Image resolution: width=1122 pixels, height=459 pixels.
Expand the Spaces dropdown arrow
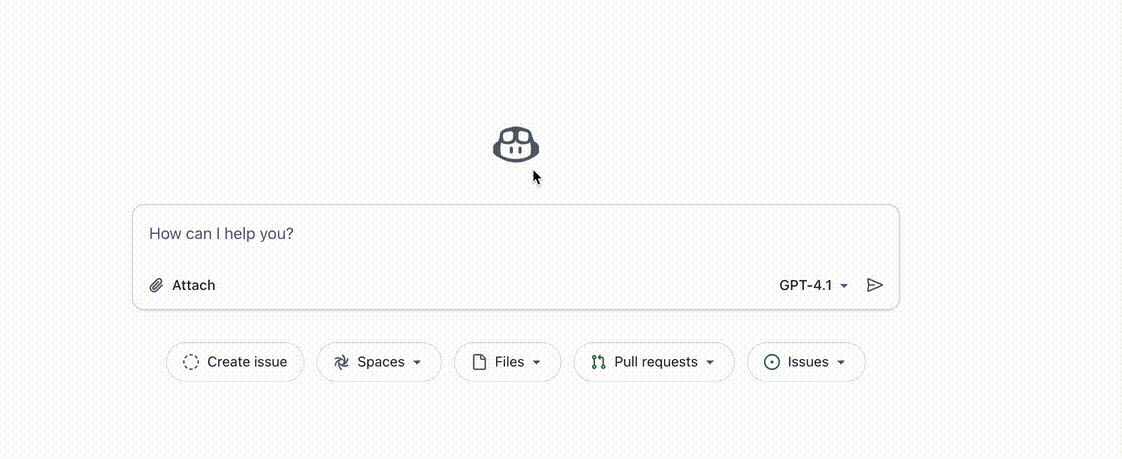tap(417, 362)
